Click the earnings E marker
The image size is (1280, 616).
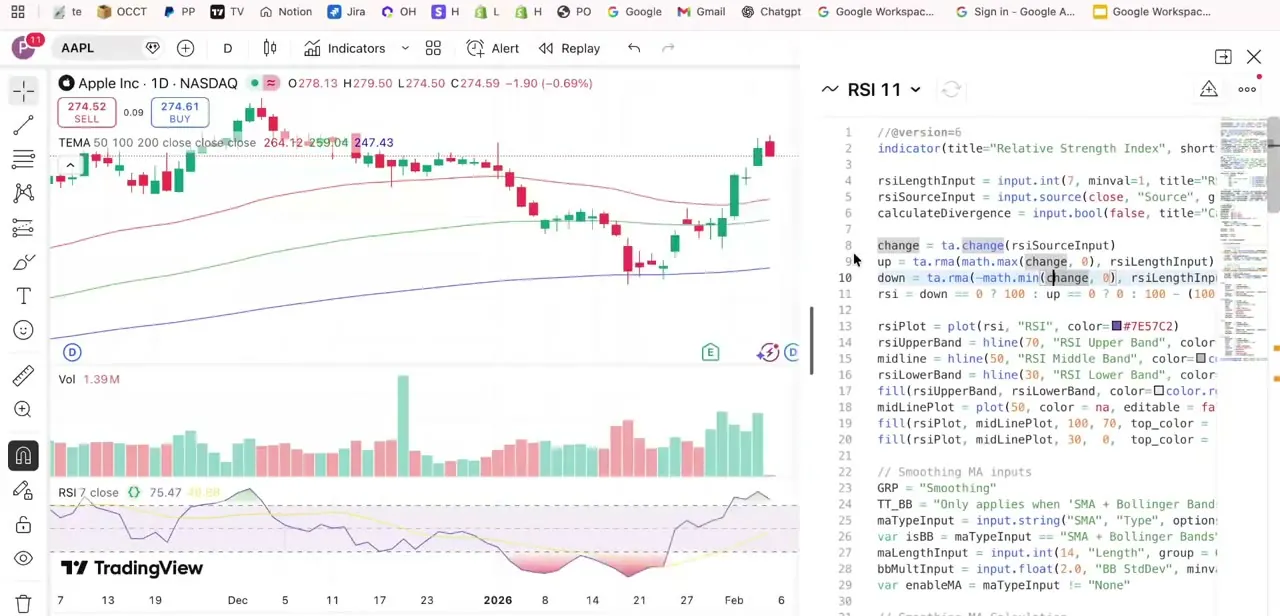[710, 352]
